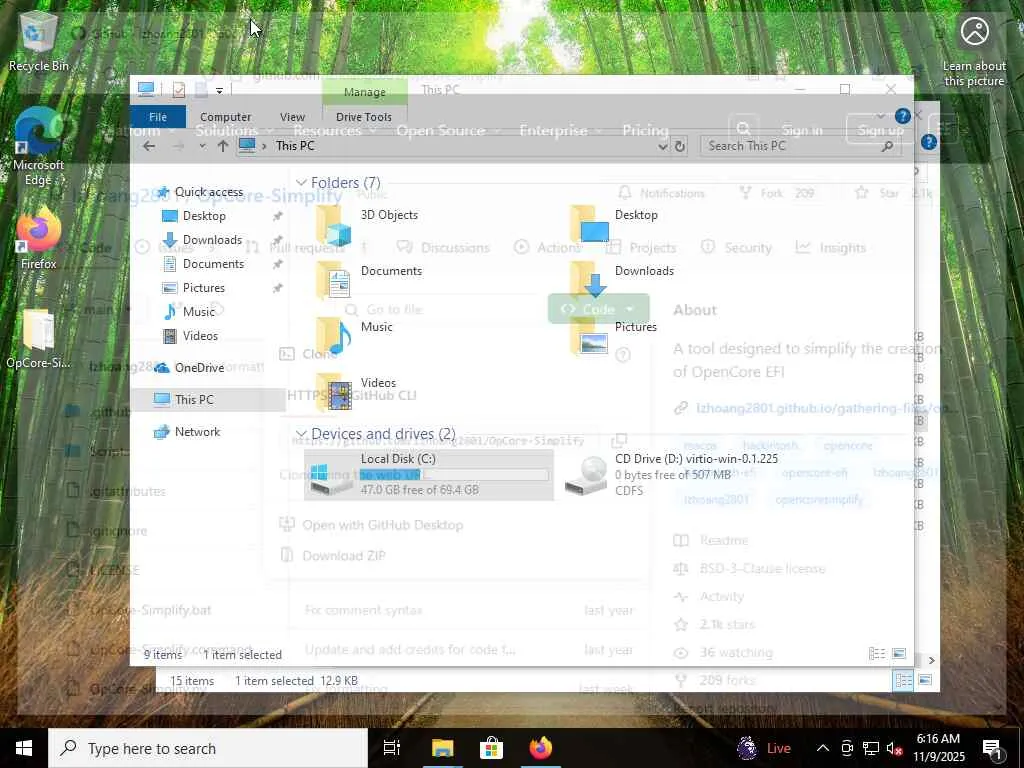Viewport: 1024px width, 768px height.
Task: Open Microsoft Store from the taskbar
Action: pyautogui.click(x=491, y=748)
